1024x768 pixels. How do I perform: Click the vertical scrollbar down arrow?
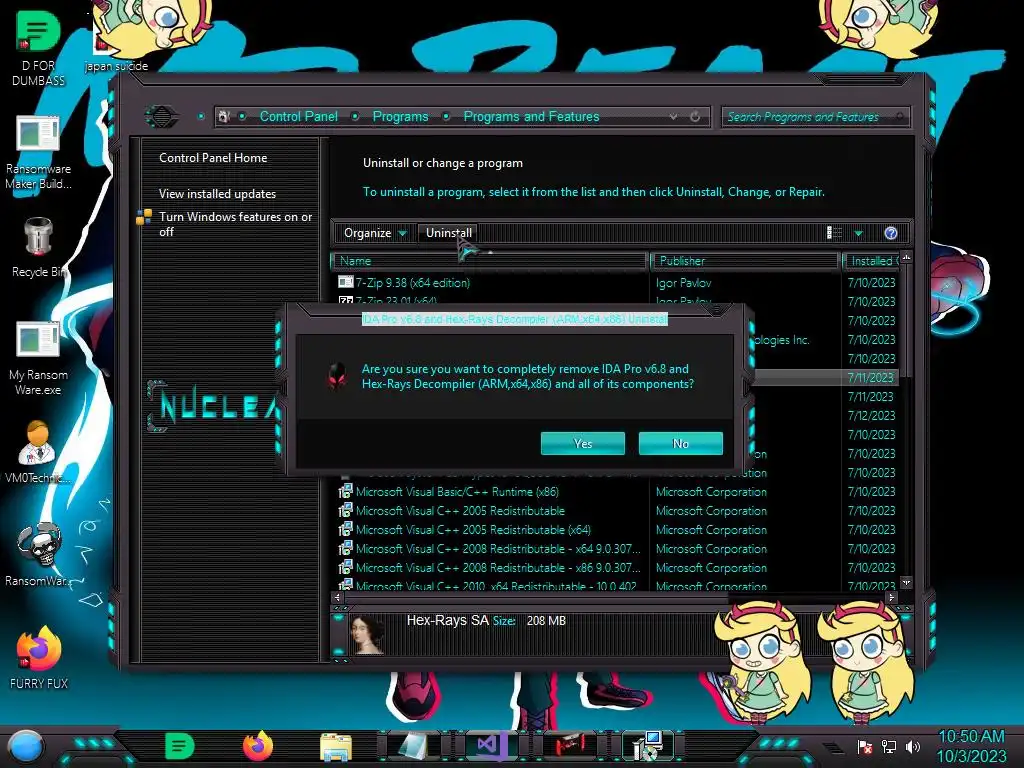click(x=906, y=582)
